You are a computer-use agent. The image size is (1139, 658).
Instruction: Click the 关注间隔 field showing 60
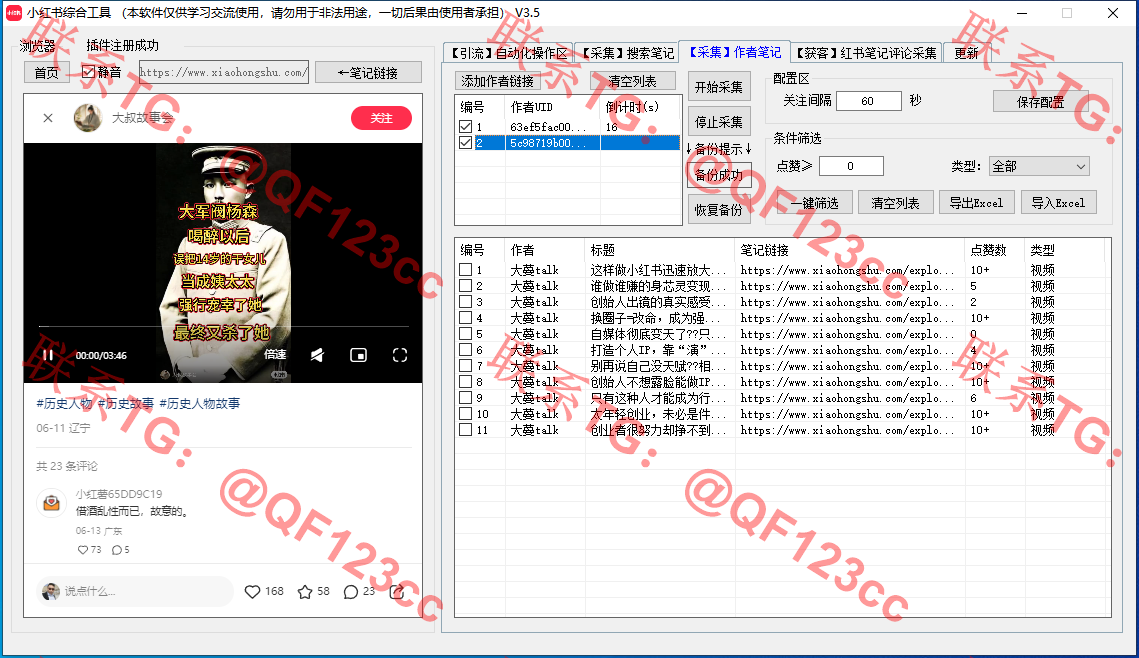click(x=868, y=101)
